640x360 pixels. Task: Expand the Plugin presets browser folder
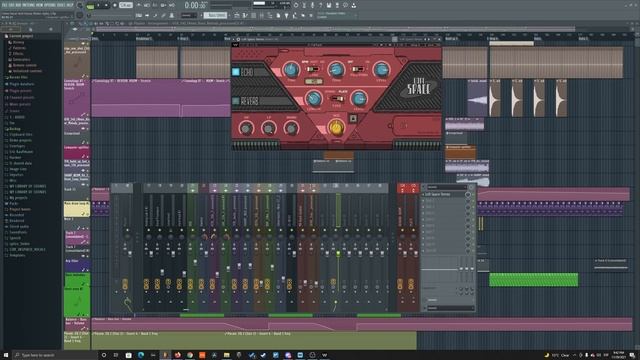tap(20, 91)
